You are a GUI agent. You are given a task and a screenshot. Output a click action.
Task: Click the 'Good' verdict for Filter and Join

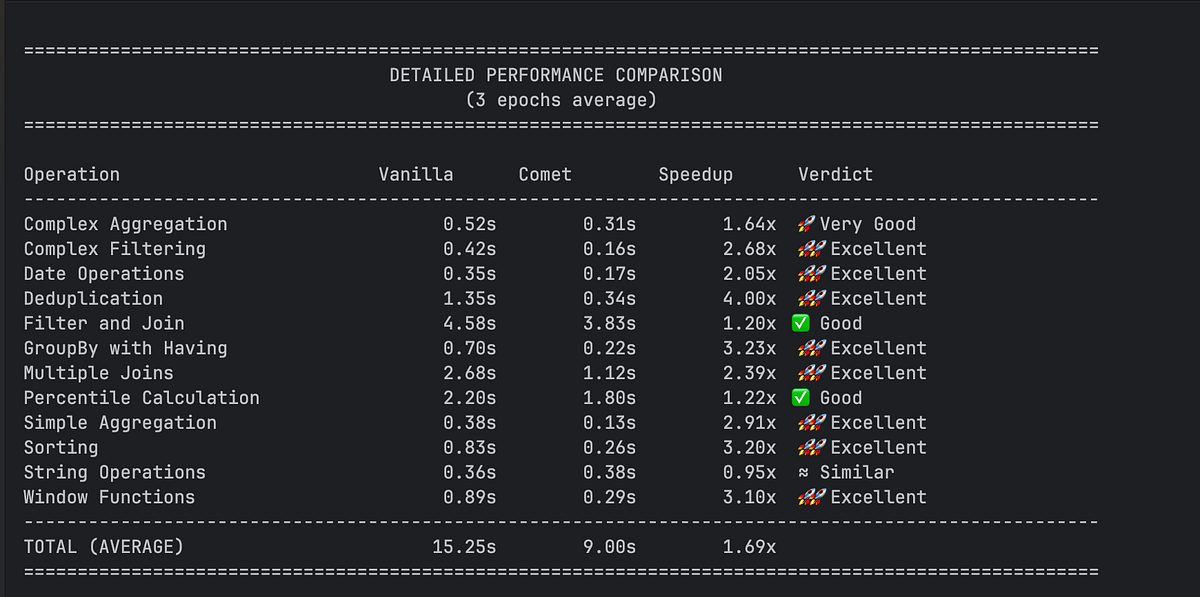(x=841, y=323)
